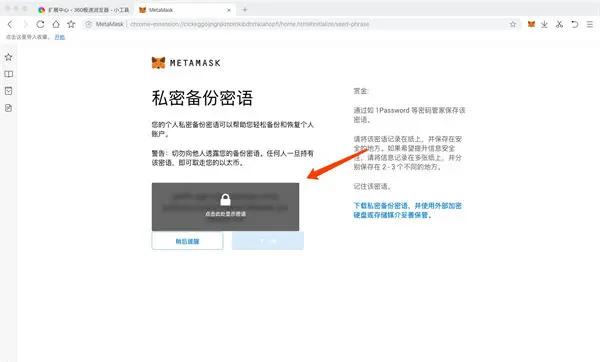The image size is (600, 362).
Task: Bookmark page with address bar star
Action: point(513,24)
